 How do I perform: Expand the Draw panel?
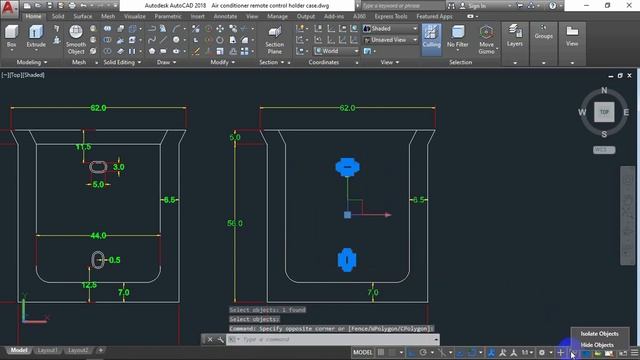pos(167,62)
